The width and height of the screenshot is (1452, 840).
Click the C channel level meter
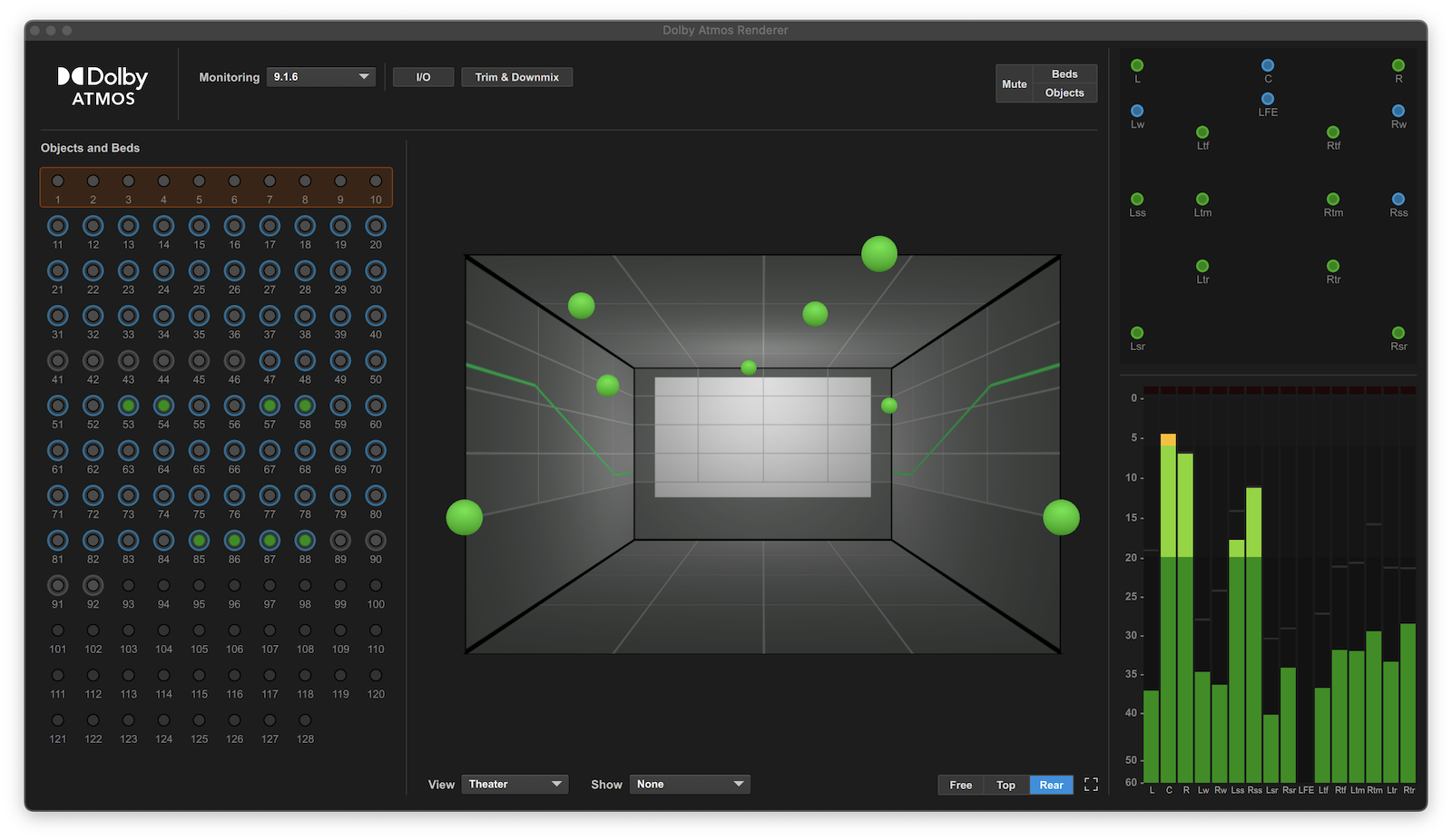coord(1169,590)
